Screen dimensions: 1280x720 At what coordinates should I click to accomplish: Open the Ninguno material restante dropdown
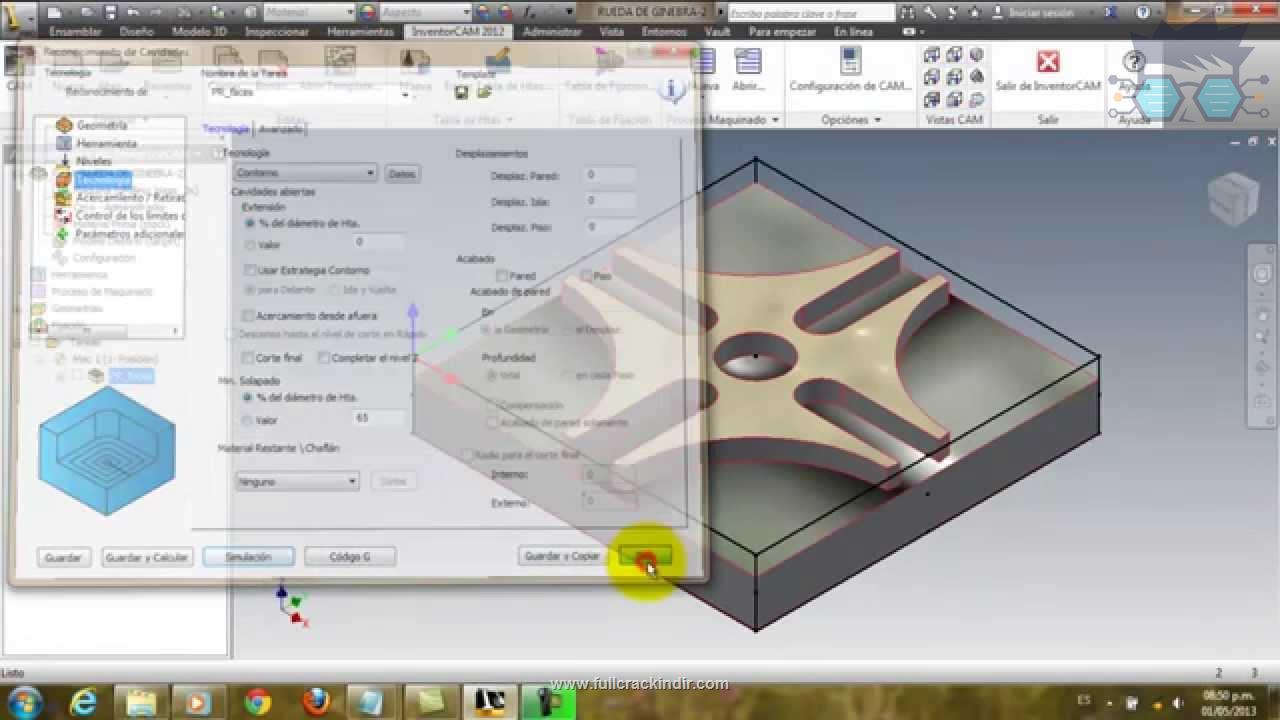(x=296, y=481)
